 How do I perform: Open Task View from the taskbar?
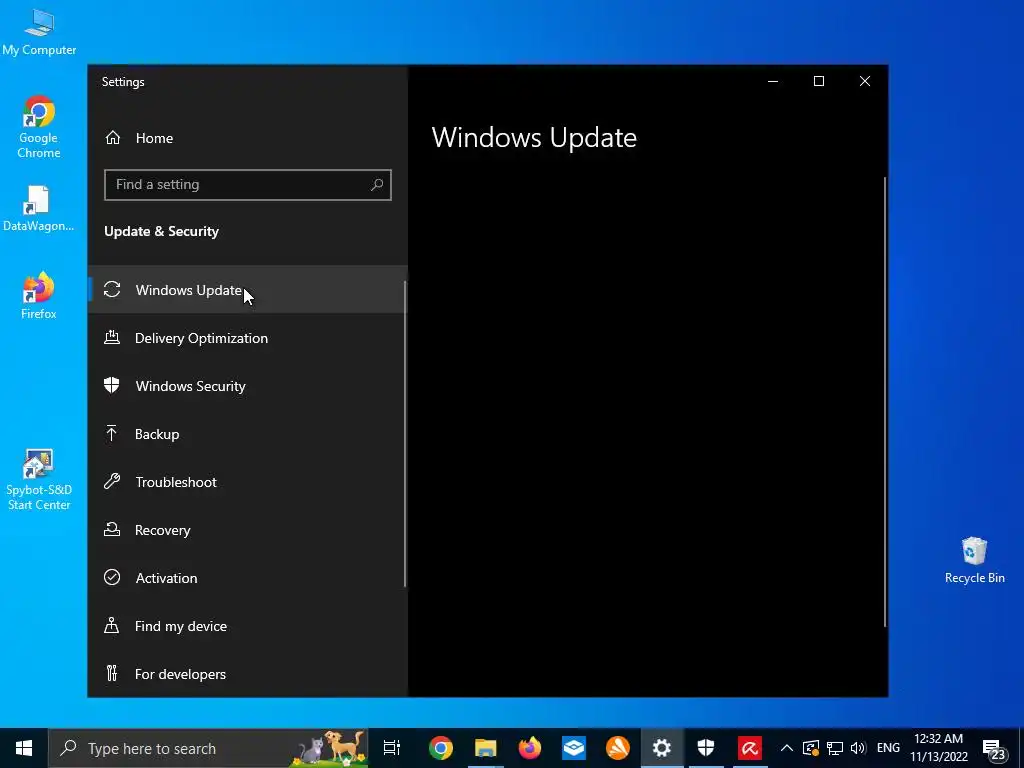[x=391, y=748]
